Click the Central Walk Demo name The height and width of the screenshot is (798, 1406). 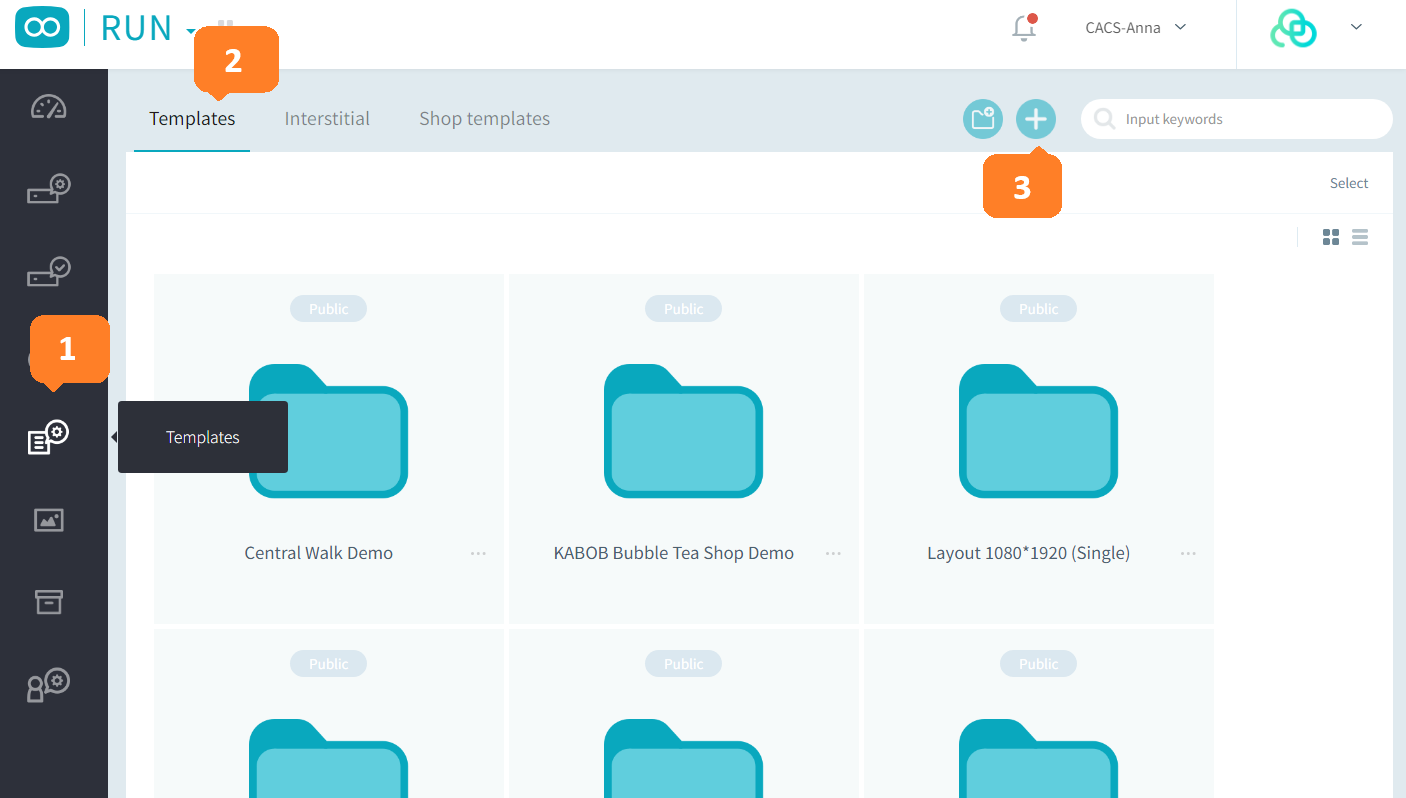coord(319,553)
